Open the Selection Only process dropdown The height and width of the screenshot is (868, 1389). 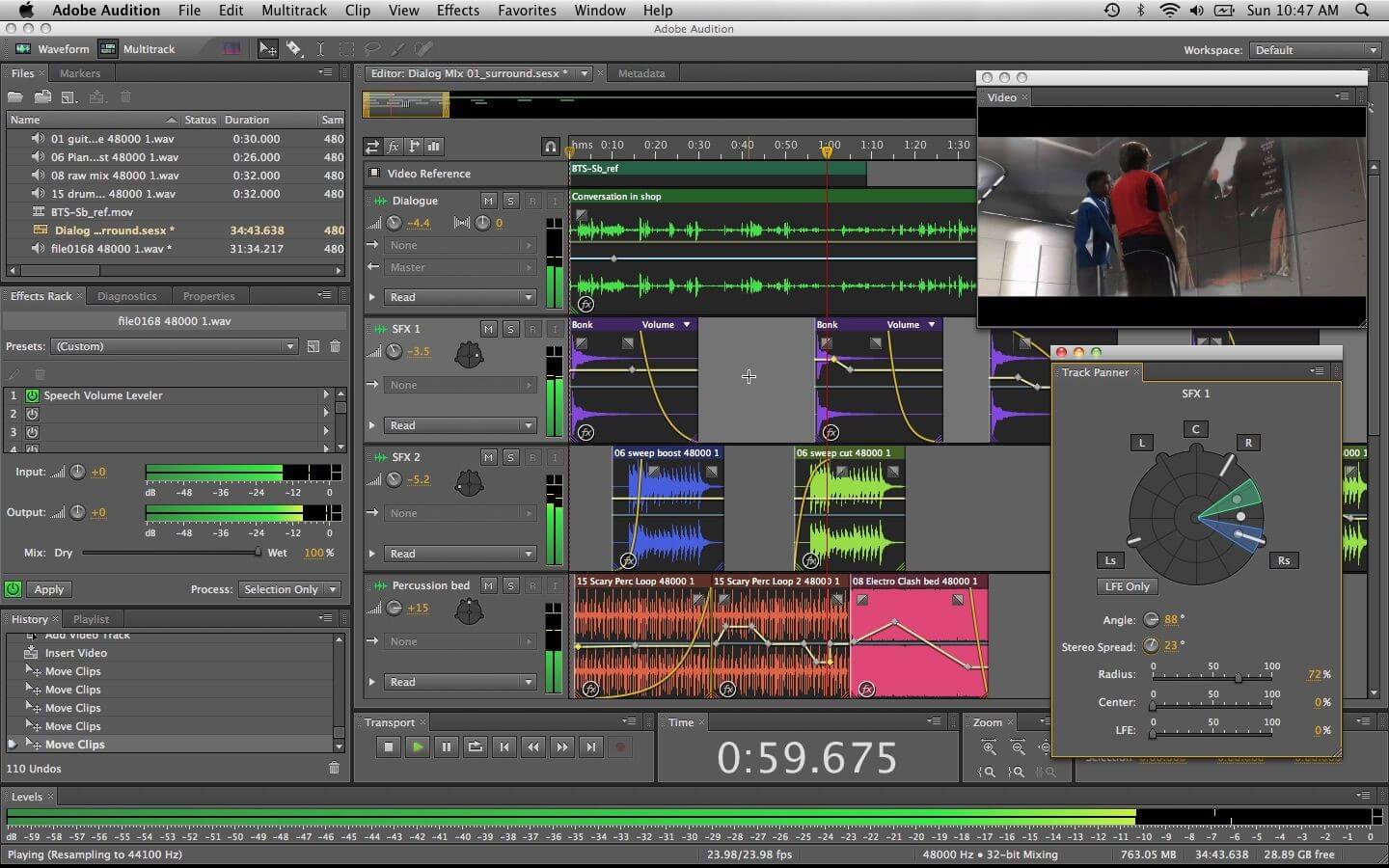pyautogui.click(x=289, y=588)
